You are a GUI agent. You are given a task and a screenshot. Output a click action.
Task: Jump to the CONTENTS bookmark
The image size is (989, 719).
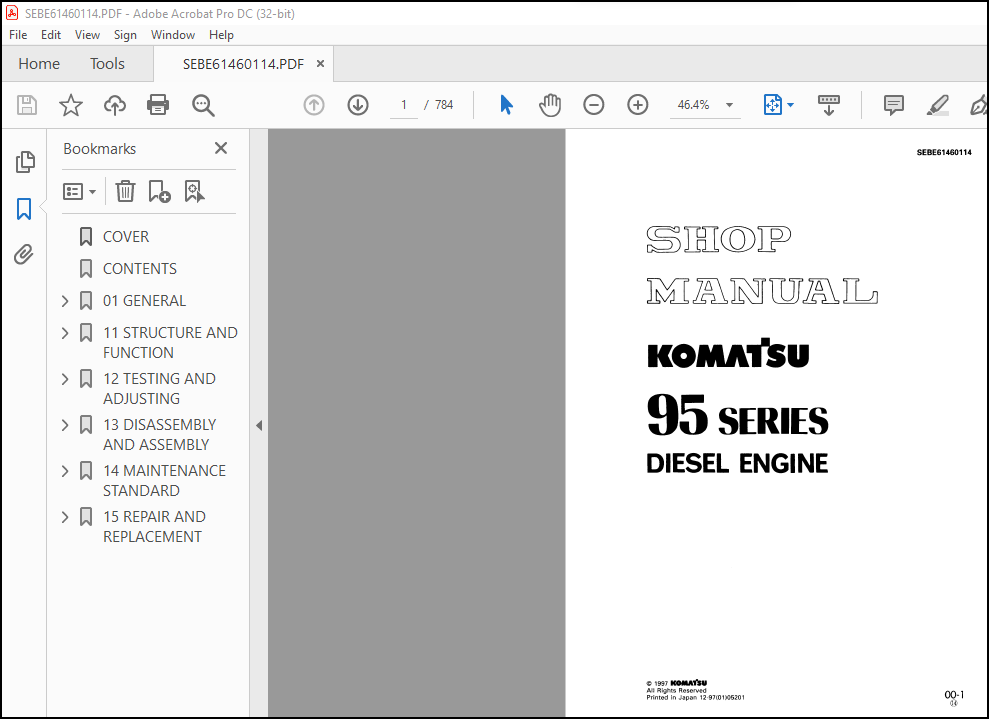tap(139, 269)
